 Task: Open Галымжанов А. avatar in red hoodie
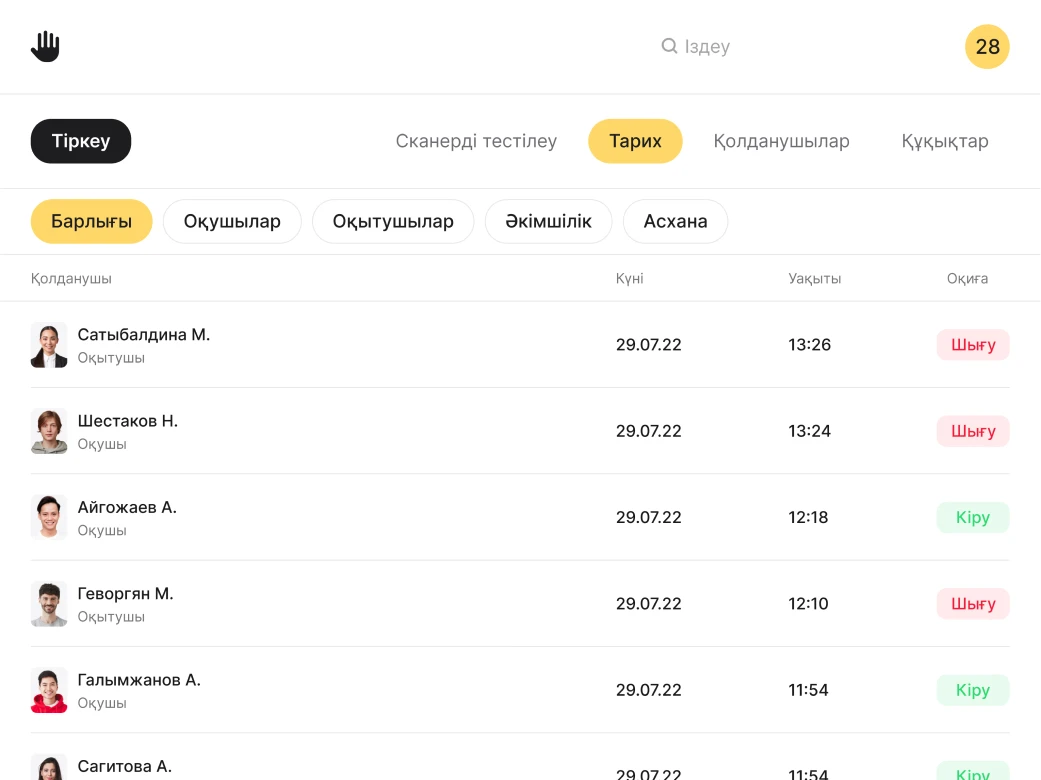click(49, 690)
